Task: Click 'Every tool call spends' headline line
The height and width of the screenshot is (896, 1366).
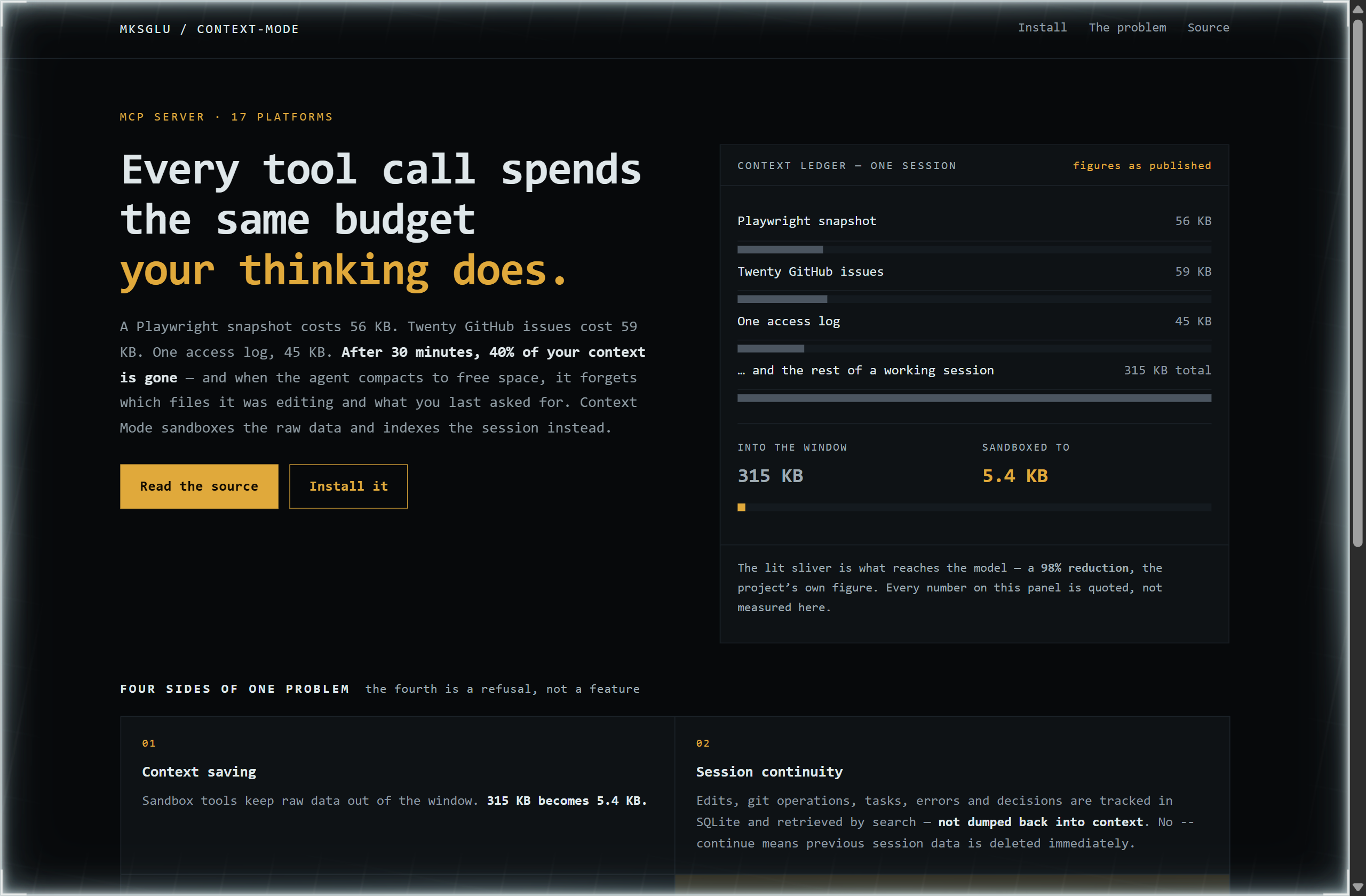Action: click(x=380, y=170)
